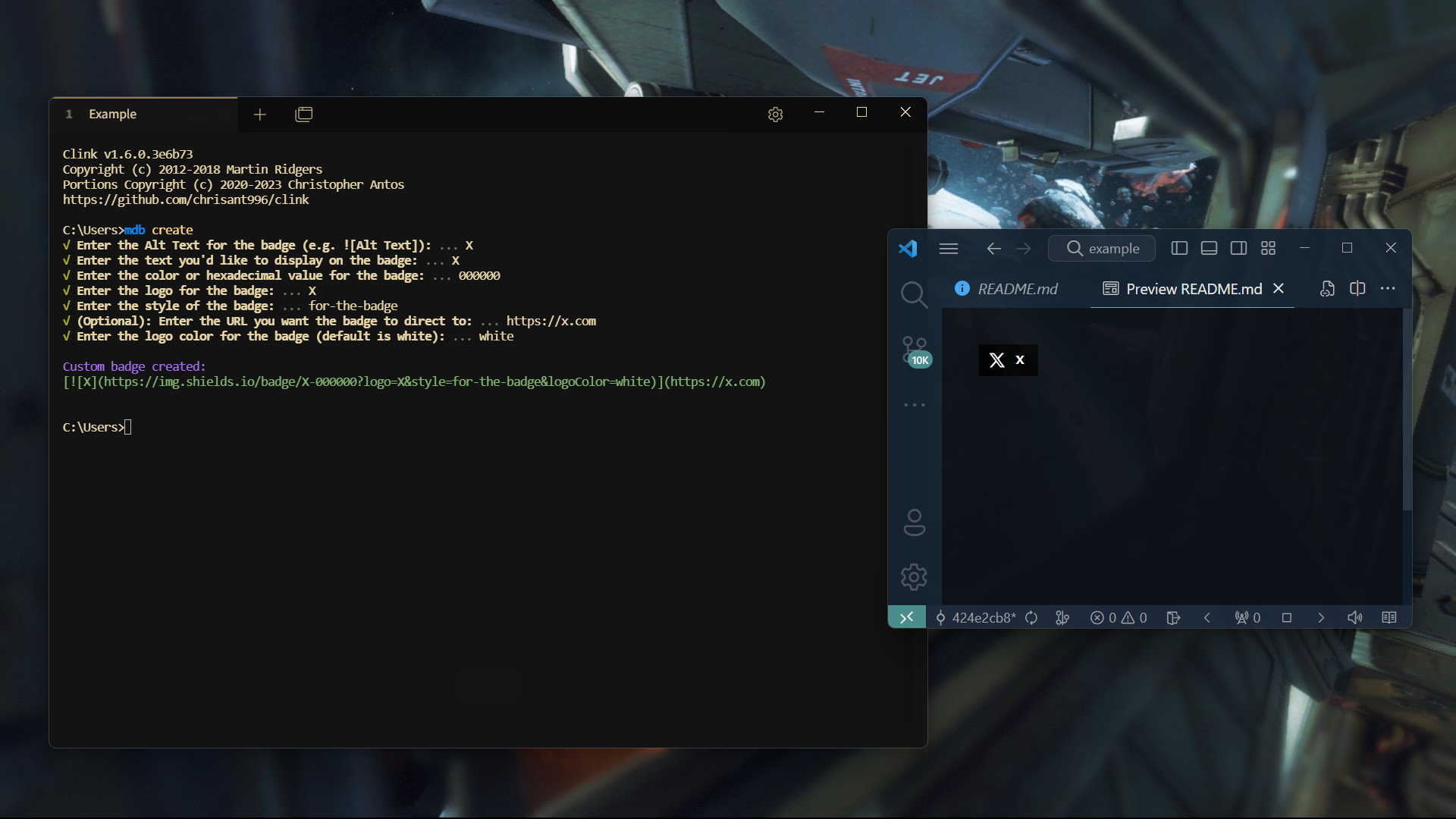Viewport: 1456px width, 819px height.
Task: Click 'Copyright (c) 2012-2018 Martin Ridgers' line
Action: (193, 169)
